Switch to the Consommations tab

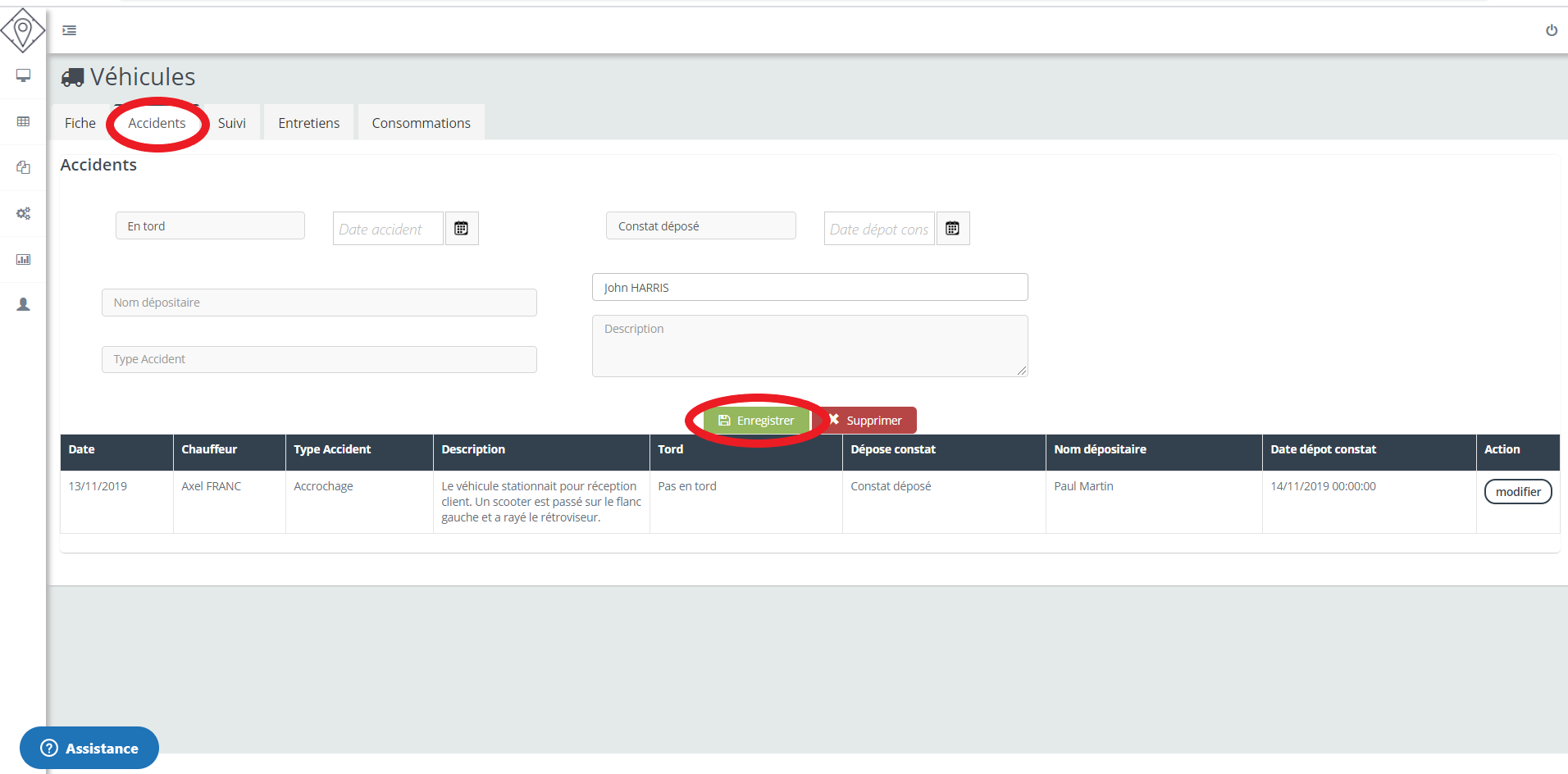pos(421,123)
